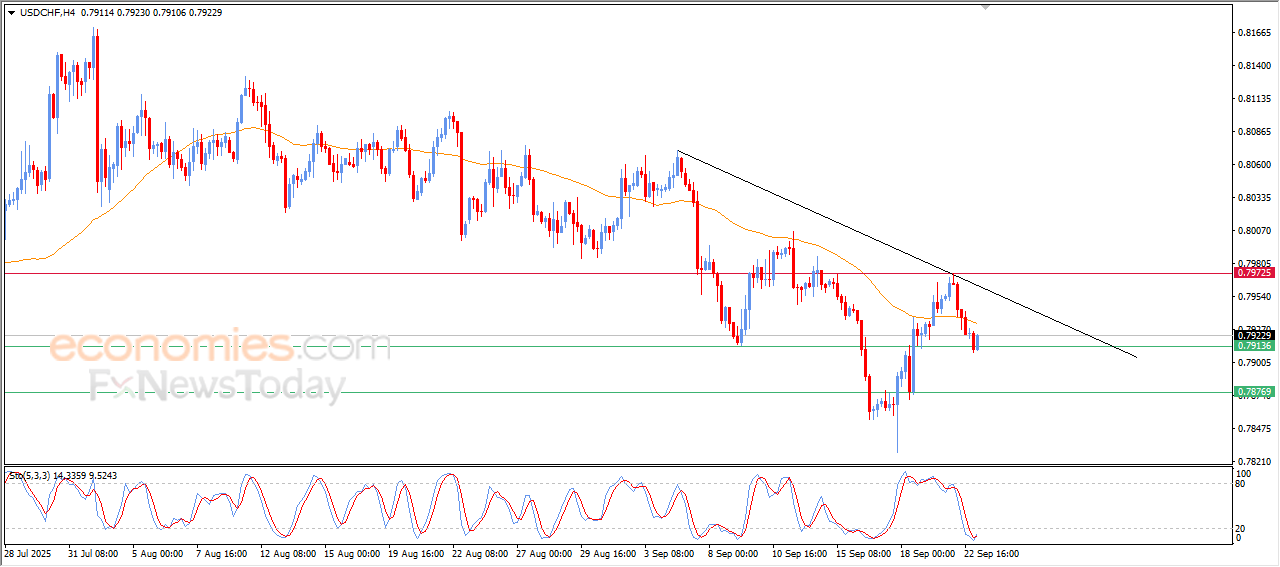1280x567 pixels.
Task: Select the gray chart shift triangle marker
Action: 988,7
